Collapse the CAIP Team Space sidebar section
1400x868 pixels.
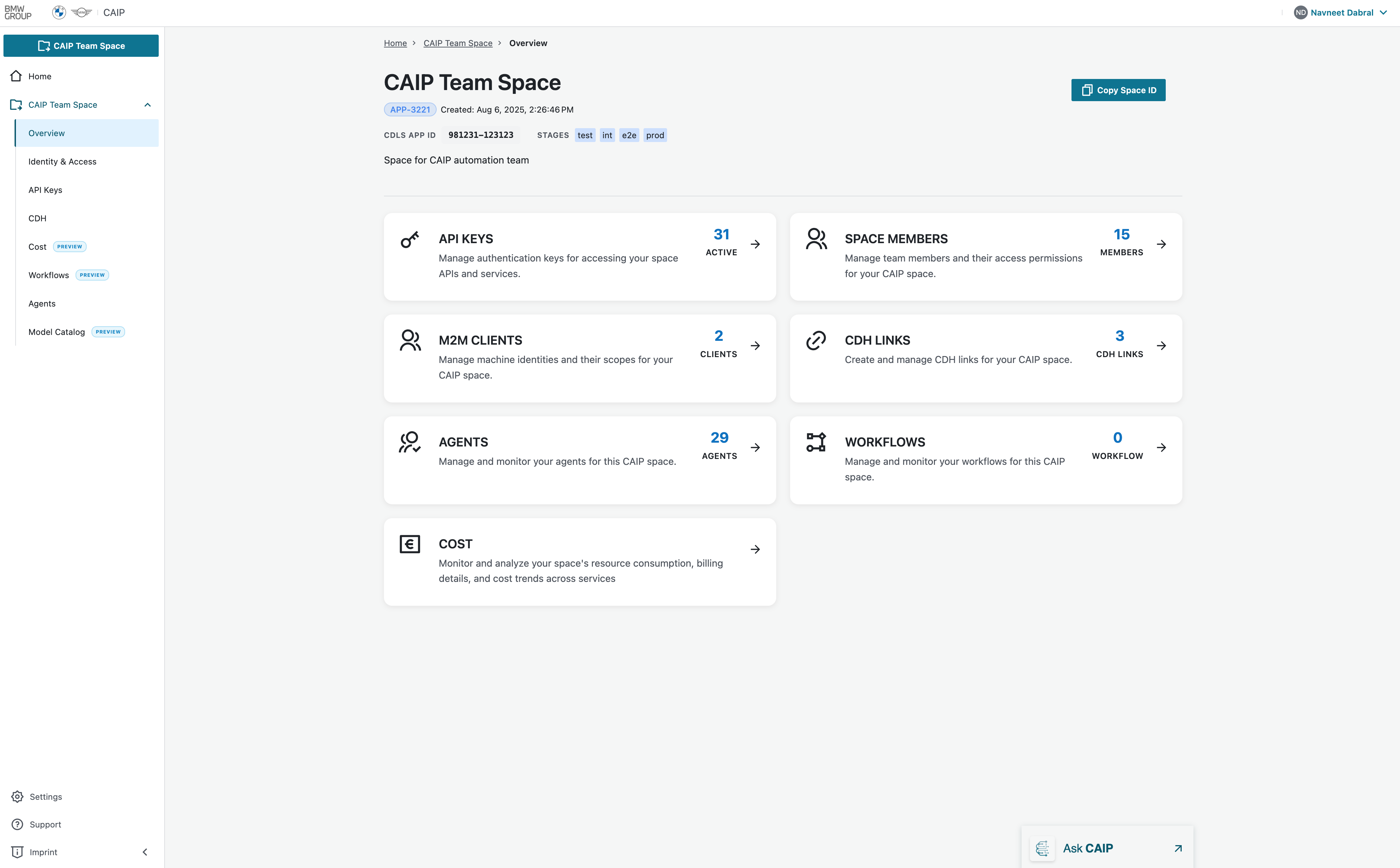148,105
